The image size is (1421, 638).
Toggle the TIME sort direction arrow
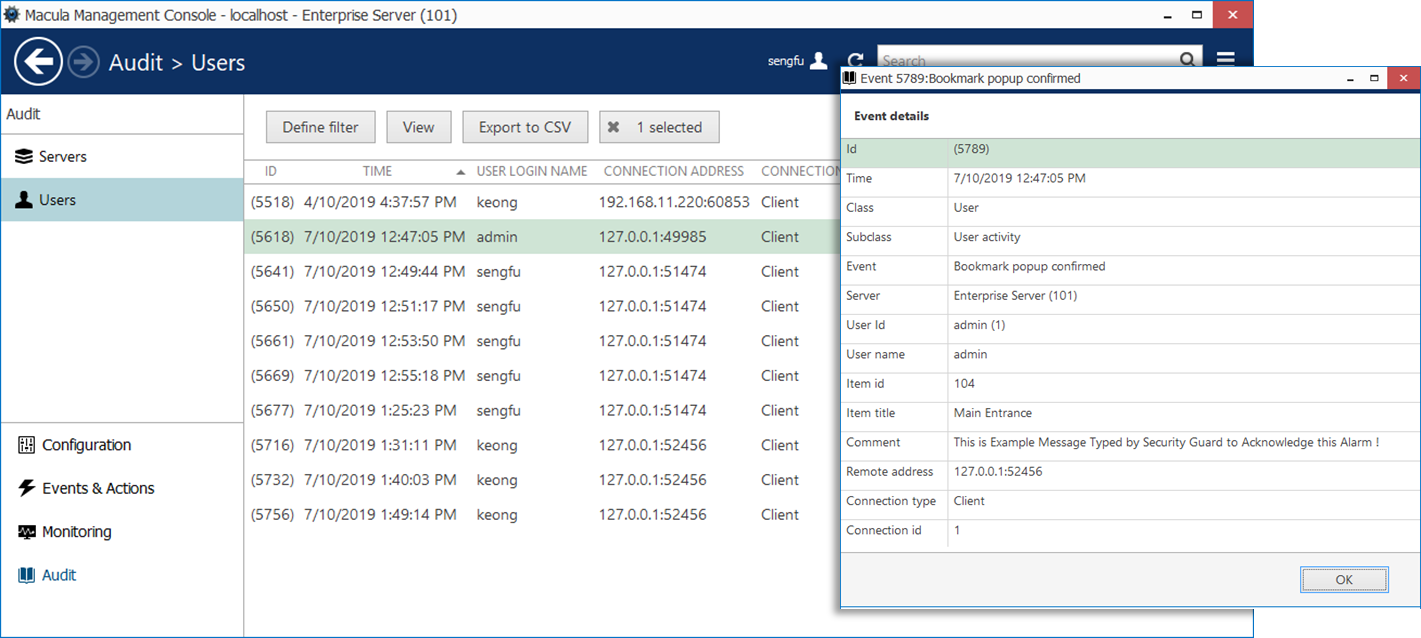460,172
